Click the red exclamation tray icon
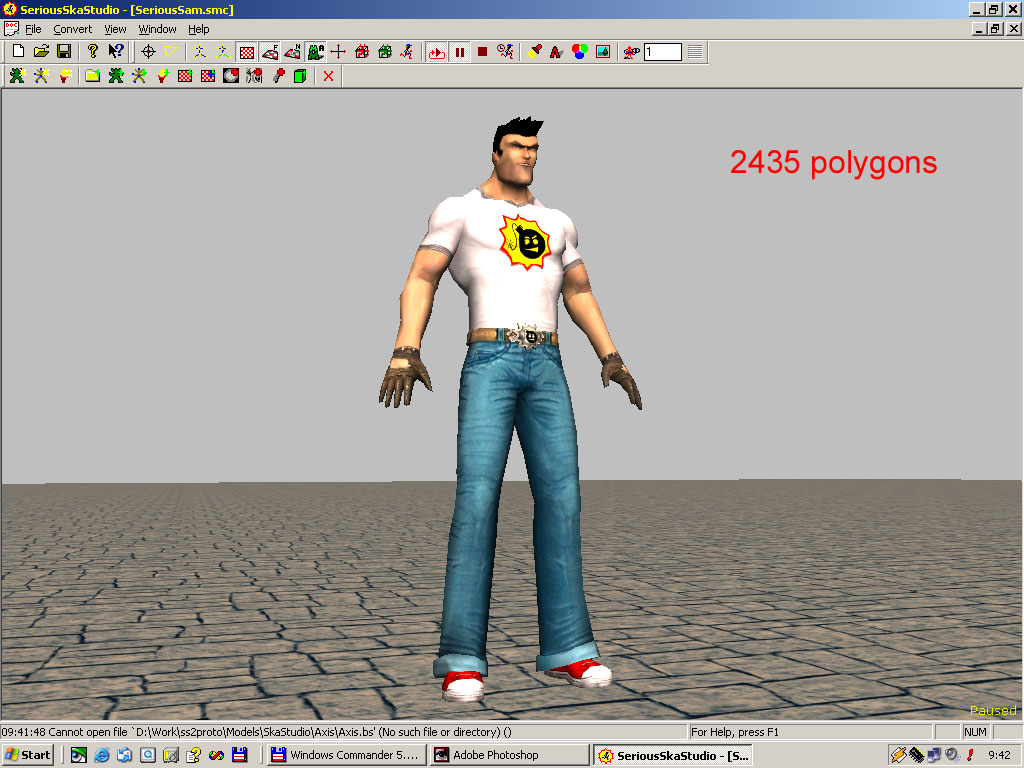The height and width of the screenshot is (768, 1024). 970,755
